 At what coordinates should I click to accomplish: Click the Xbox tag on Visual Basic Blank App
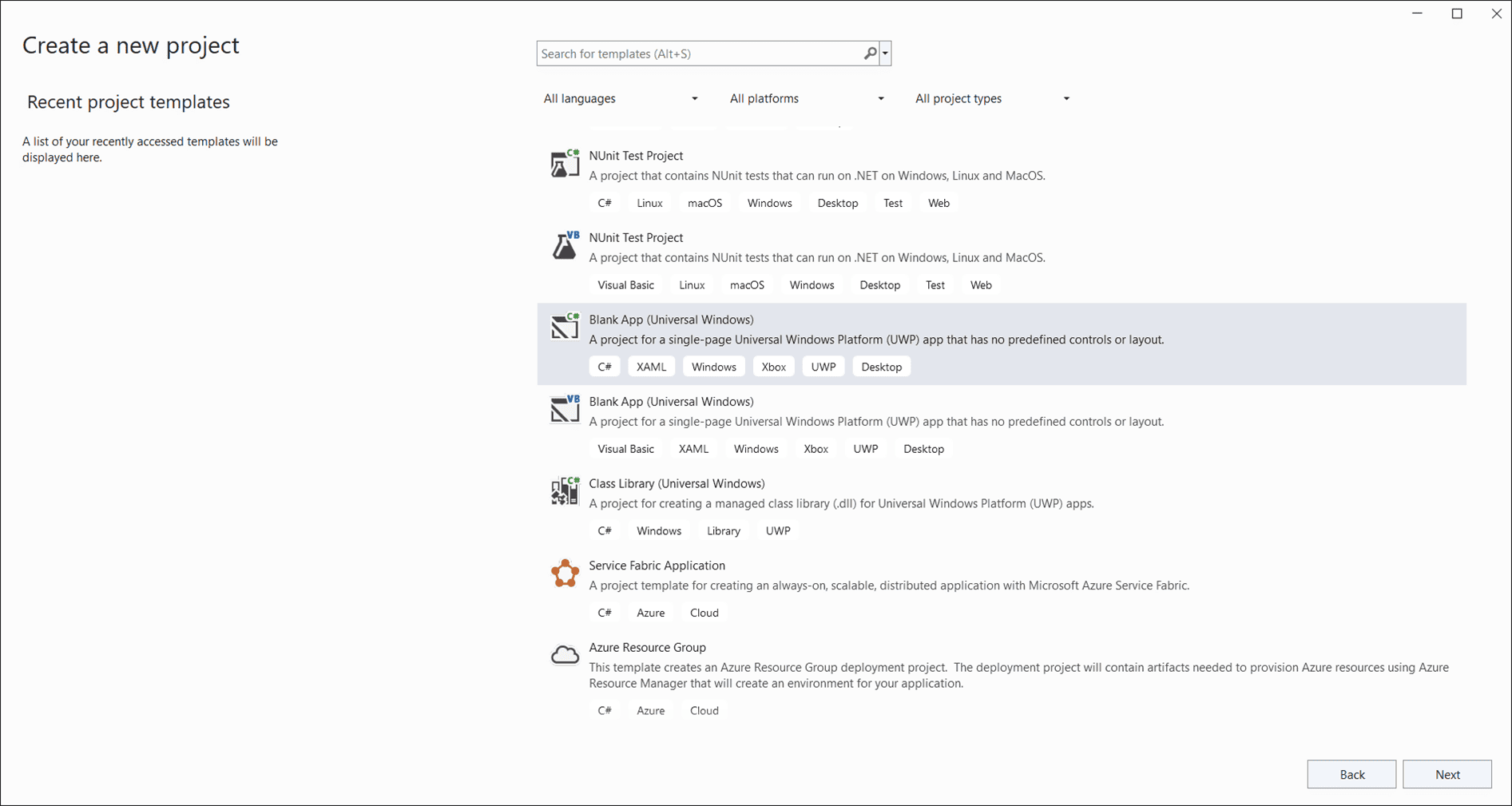click(x=816, y=449)
